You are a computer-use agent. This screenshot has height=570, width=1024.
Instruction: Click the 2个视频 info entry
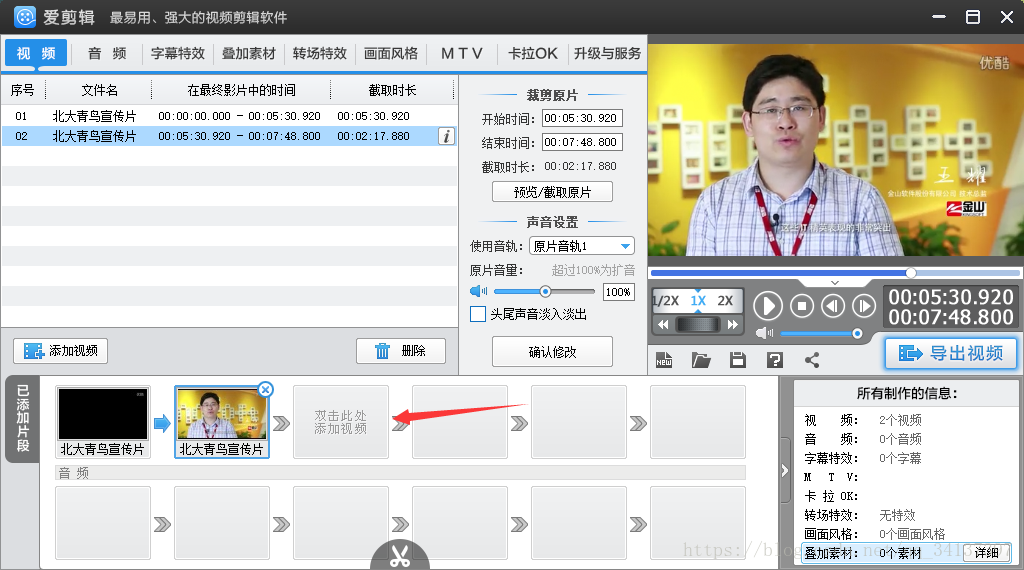(900, 420)
